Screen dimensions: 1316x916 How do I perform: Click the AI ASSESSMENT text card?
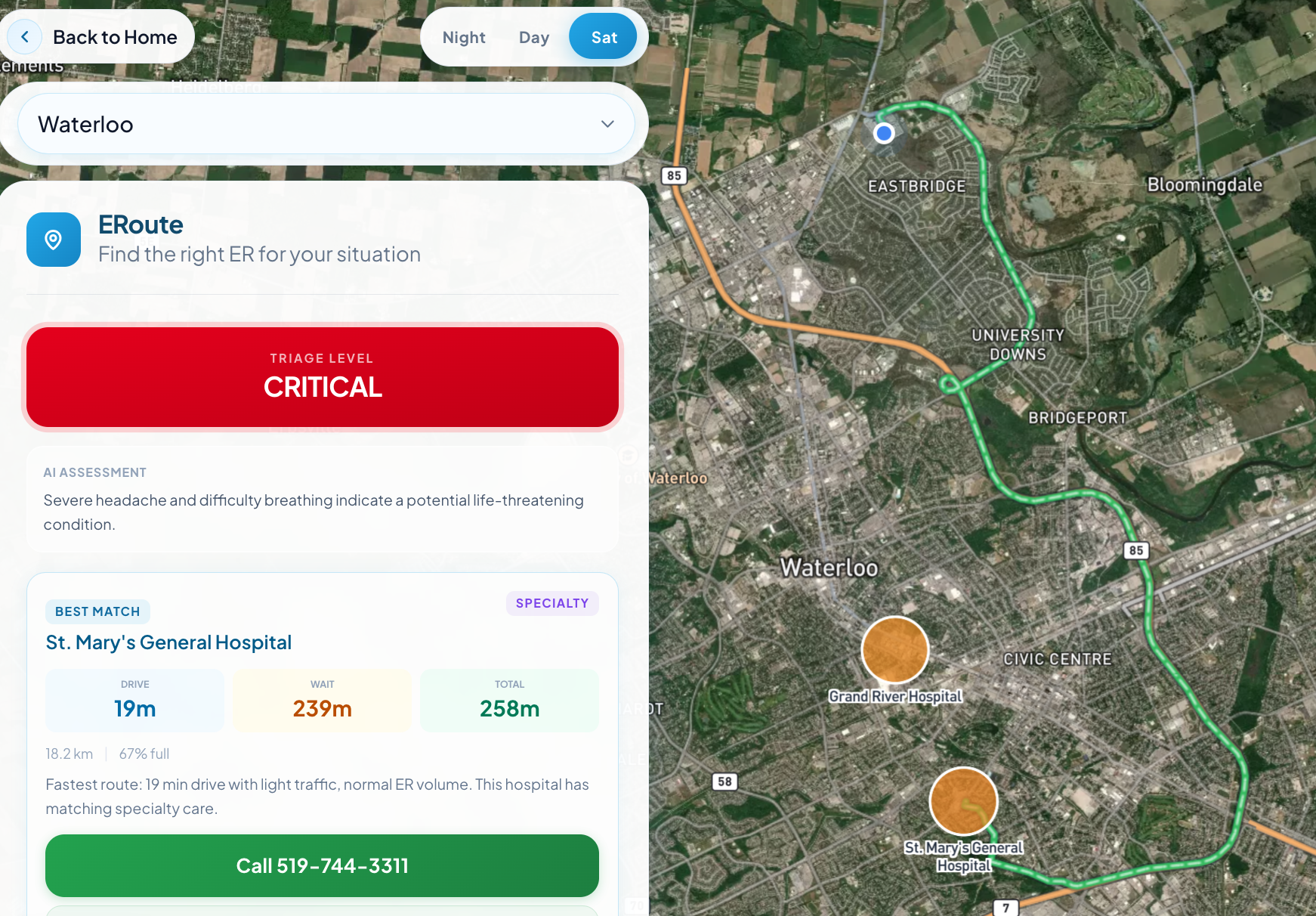pyautogui.click(x=323, y=499)
